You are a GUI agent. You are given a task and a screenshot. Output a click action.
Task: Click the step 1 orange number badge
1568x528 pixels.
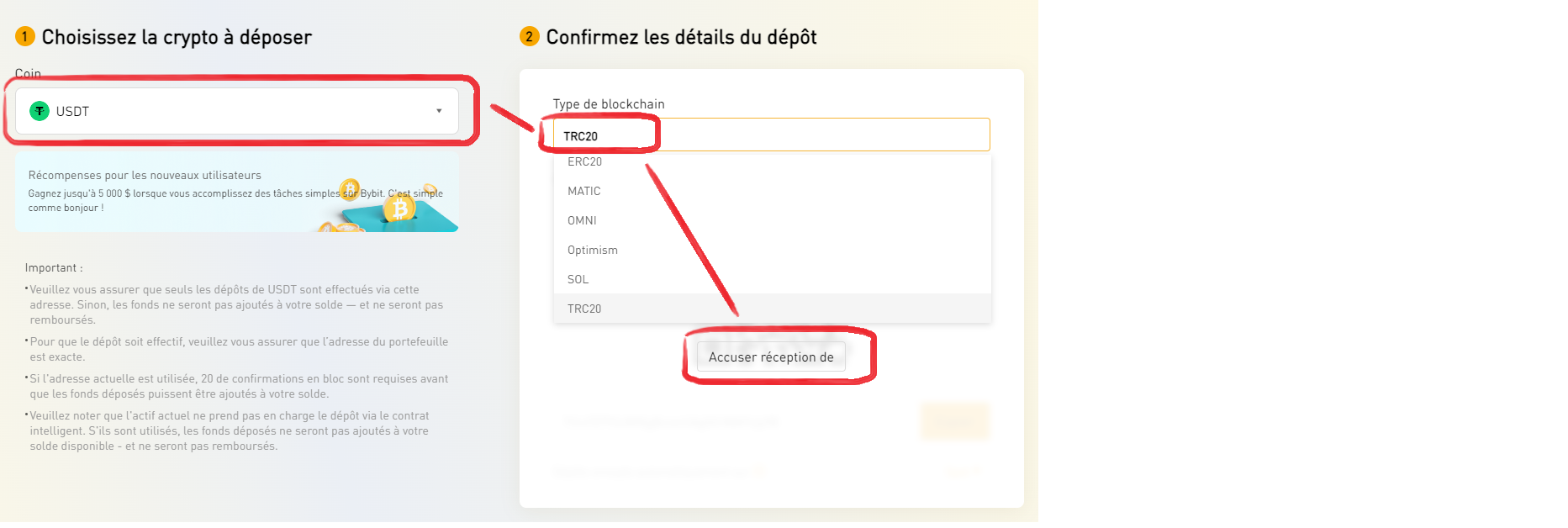click(x=25, y=36)
